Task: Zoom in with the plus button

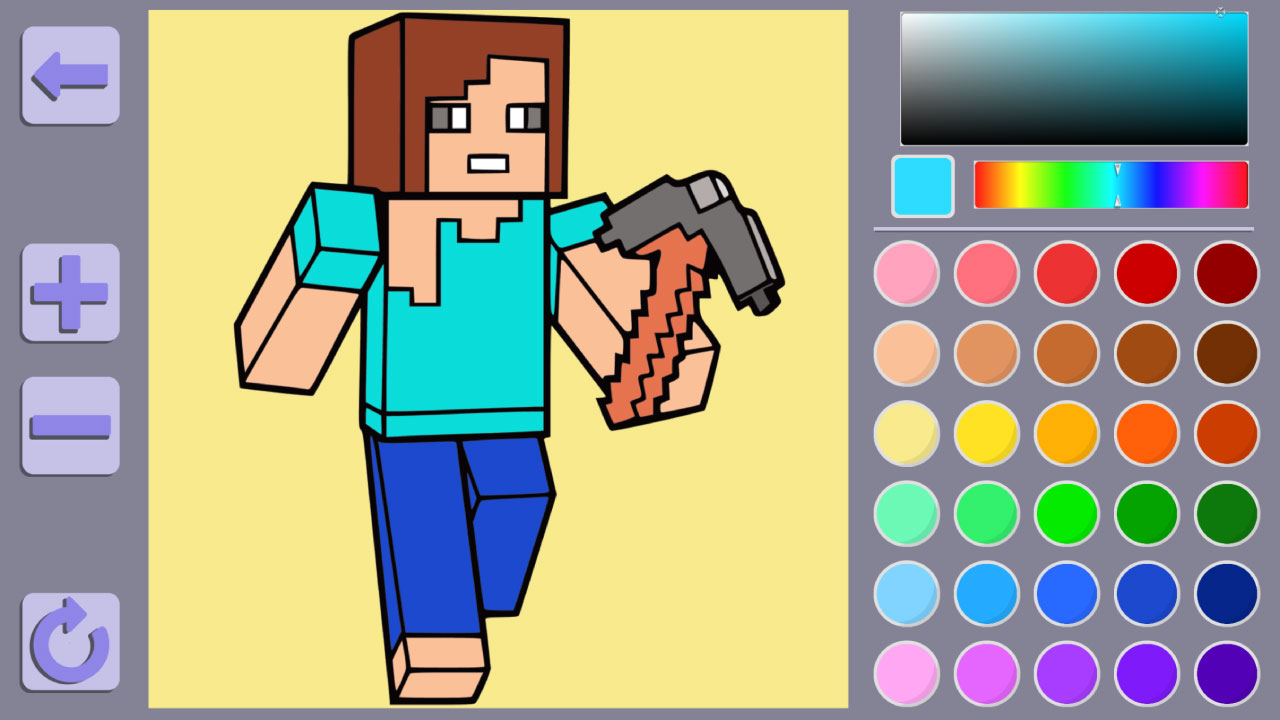Action: [70, 292]
